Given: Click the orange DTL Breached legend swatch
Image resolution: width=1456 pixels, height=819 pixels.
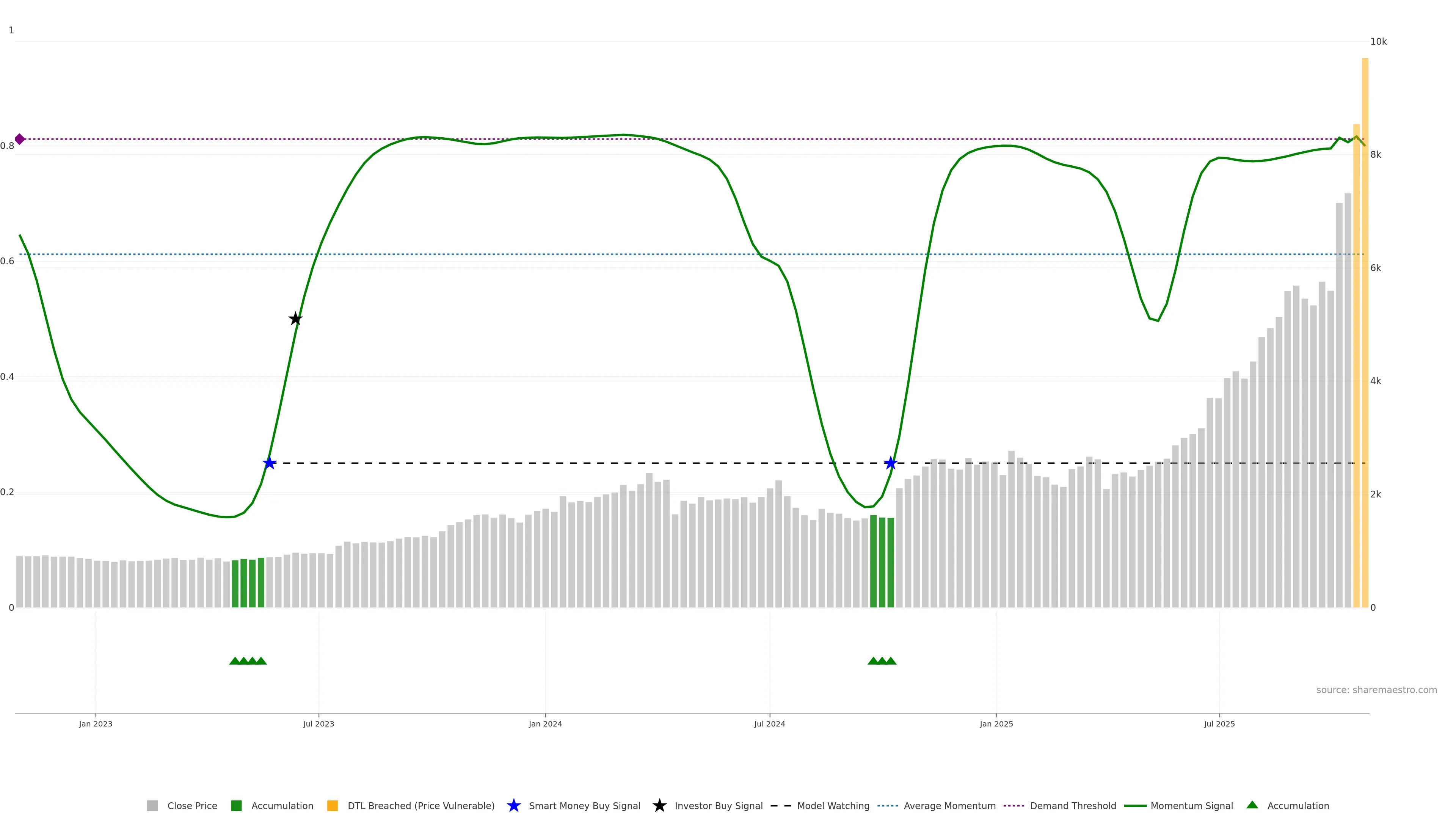Looking at the screenshot, I should coord(333,805).
